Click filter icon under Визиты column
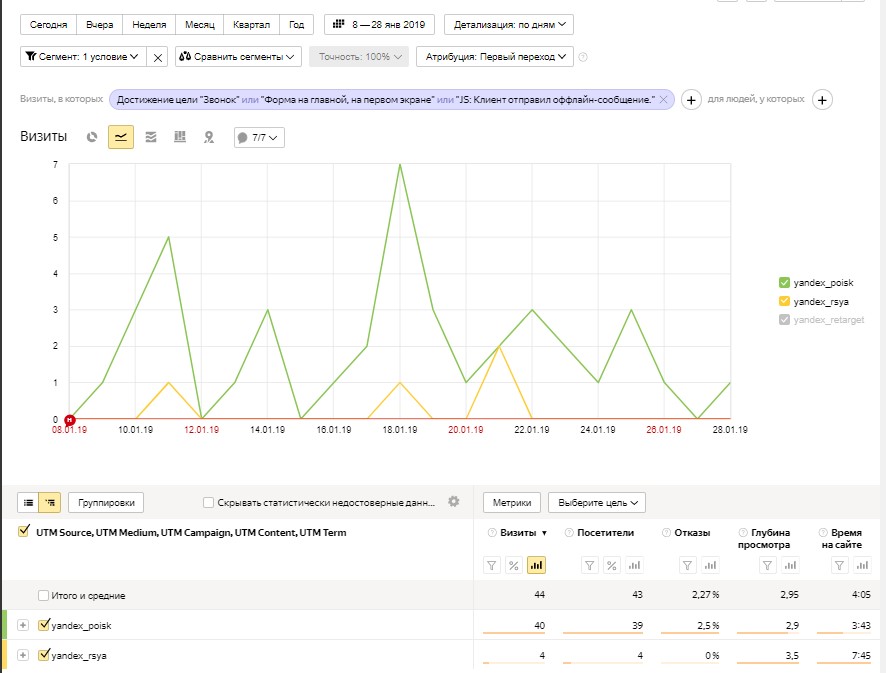886x673 pixels. 492,566
